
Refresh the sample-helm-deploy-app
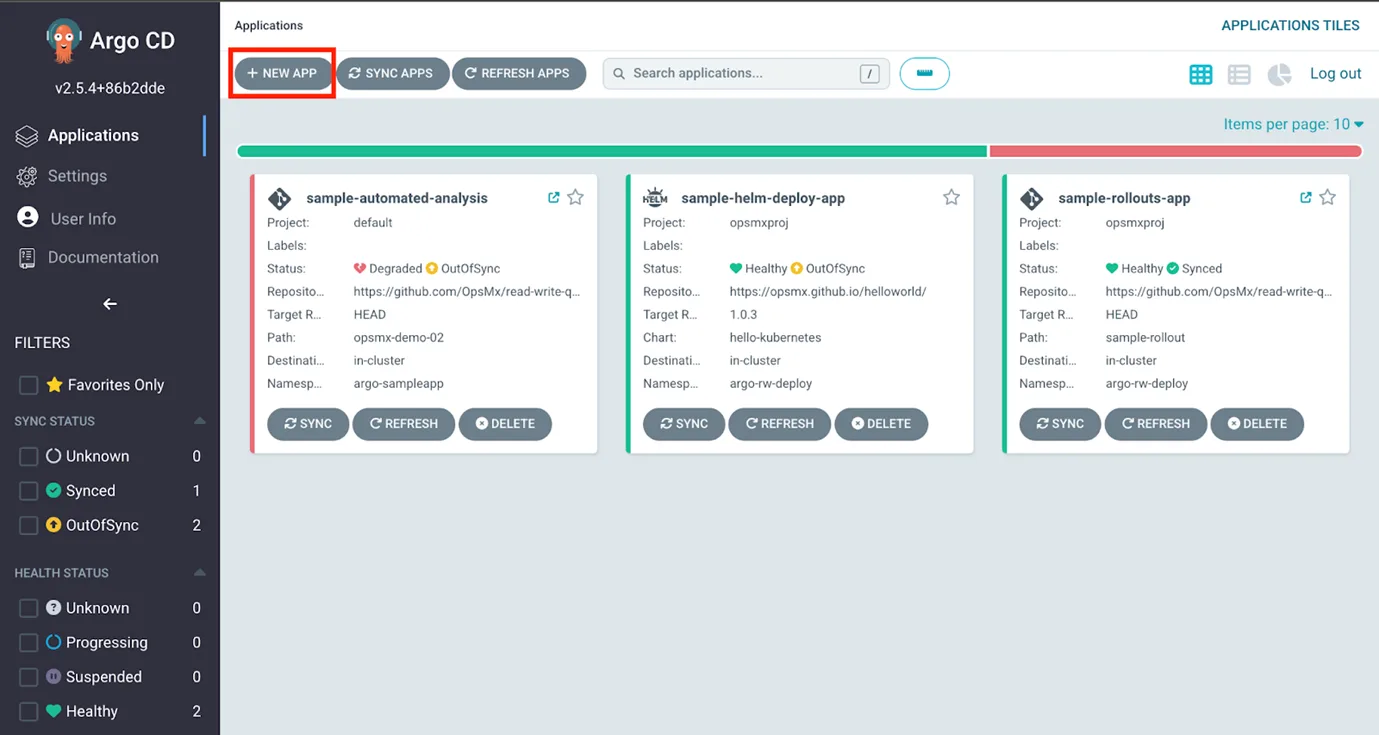[x=780, y=424]
